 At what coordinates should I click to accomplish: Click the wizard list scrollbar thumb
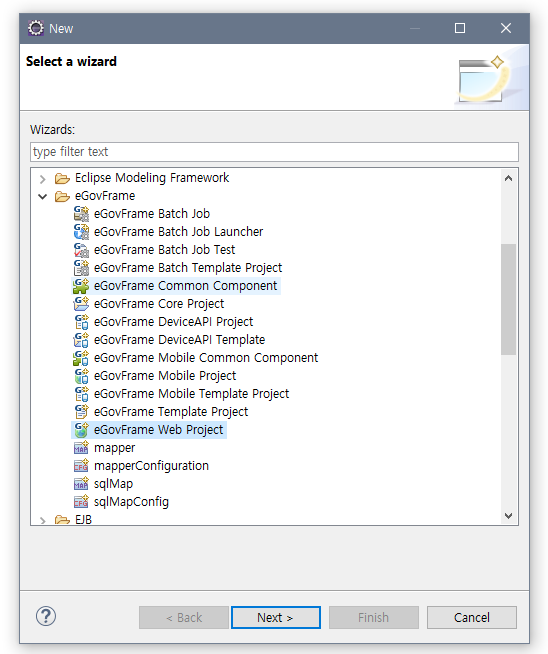pyautogui.click(x=508, y=299)
